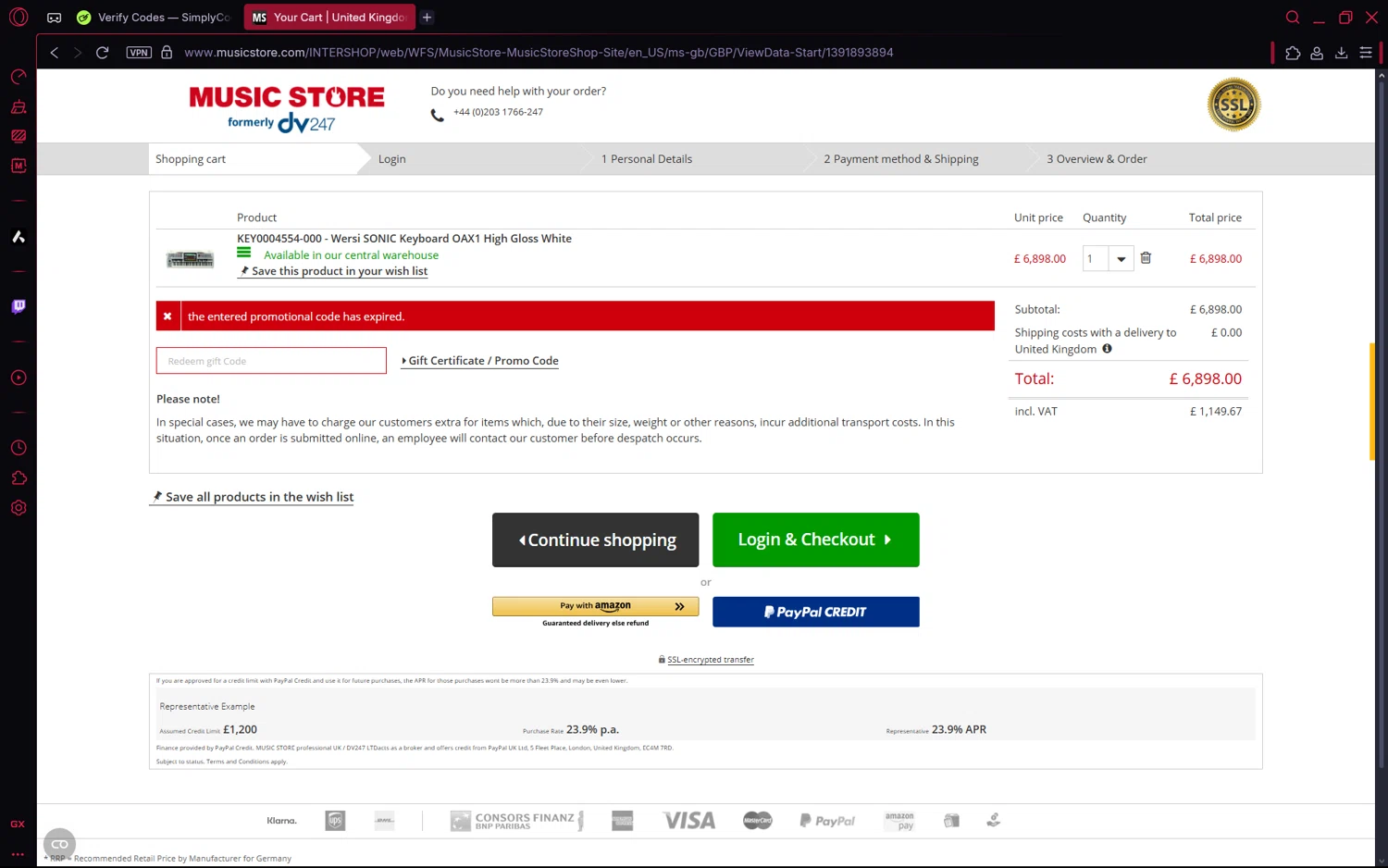
Task: Click the VISA footer logo
Action: [689, 821]
